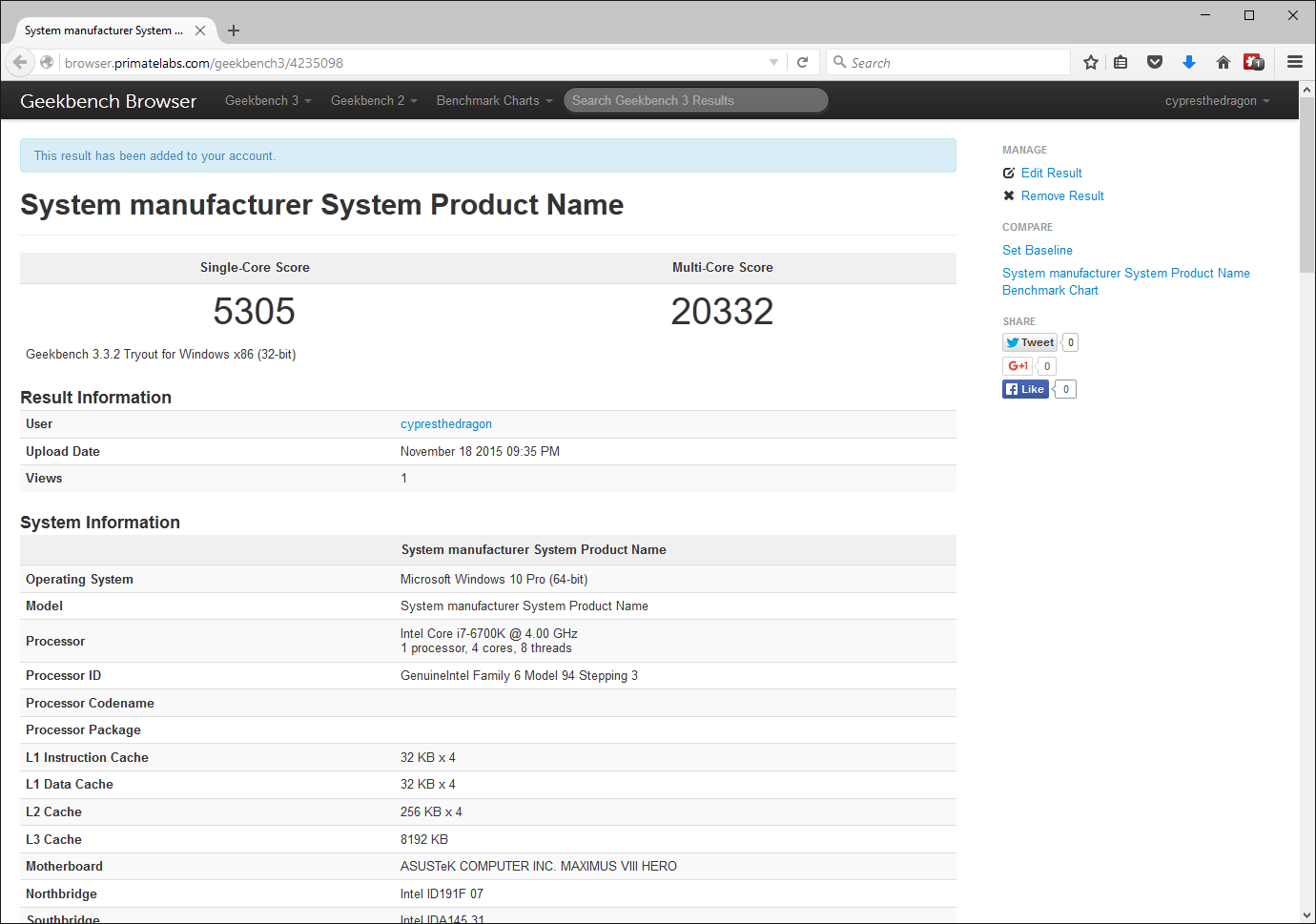This screenshot has height=924, width=1316.
Task: Show bookmarks list icon
Action: click(1121, 63)
